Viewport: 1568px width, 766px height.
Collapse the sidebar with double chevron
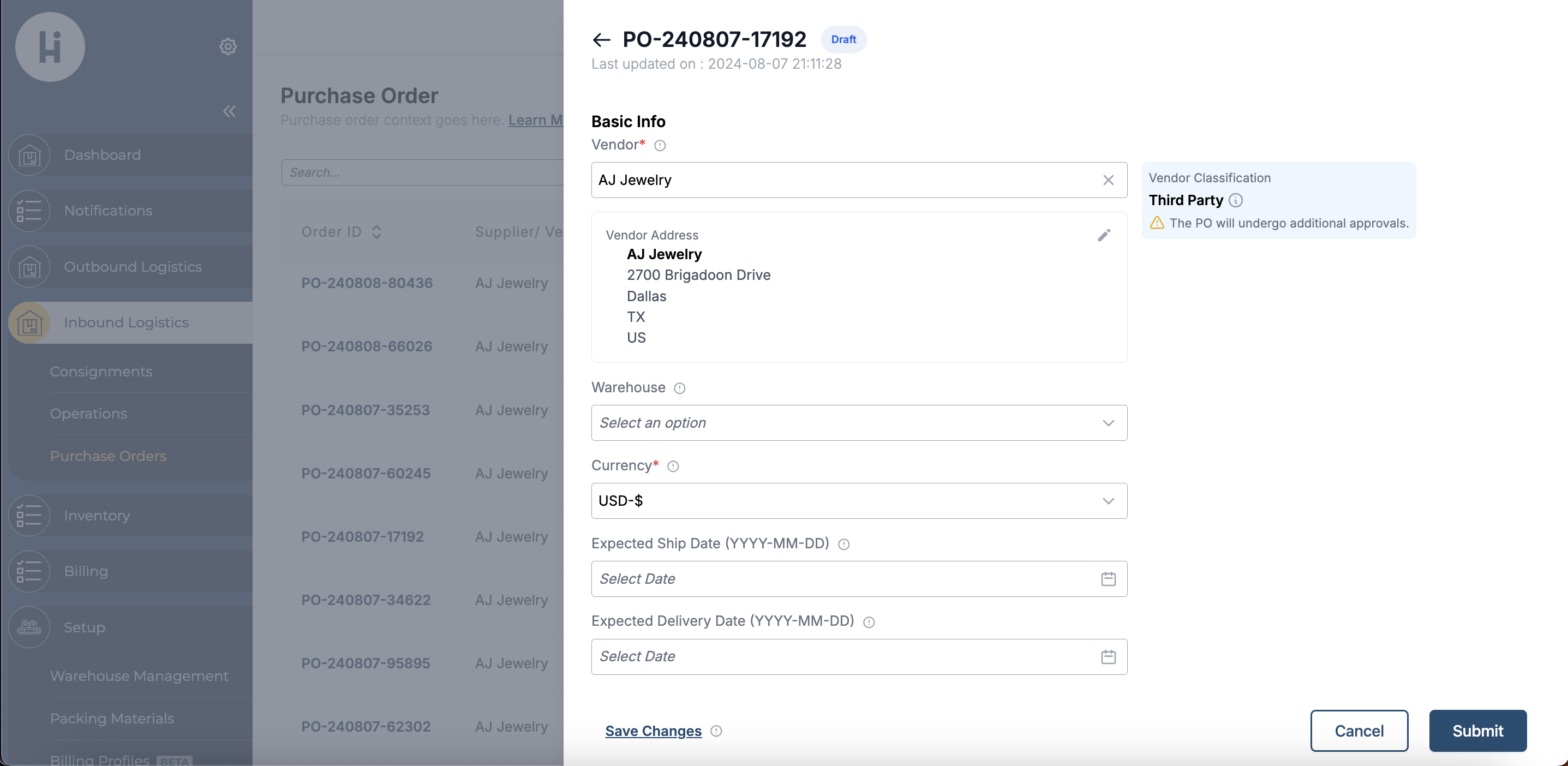[x=229, y=111]
